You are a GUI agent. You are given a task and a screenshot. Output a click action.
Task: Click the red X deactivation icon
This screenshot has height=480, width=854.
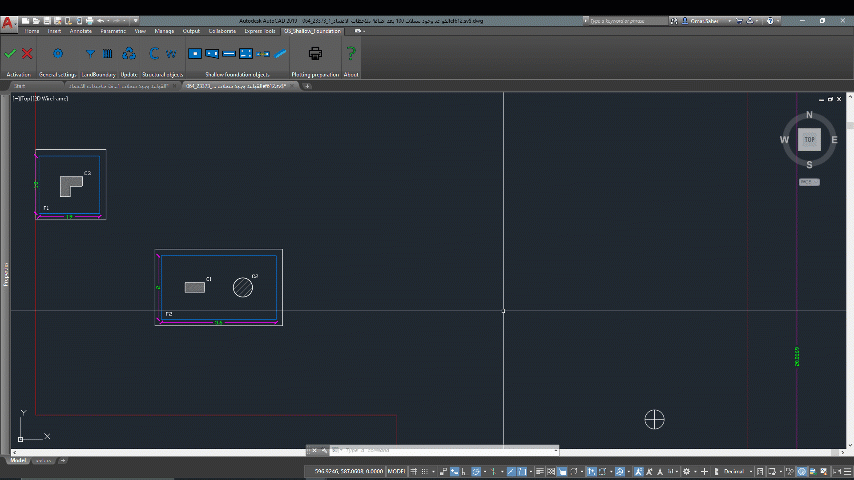click(x=27, y=53)
